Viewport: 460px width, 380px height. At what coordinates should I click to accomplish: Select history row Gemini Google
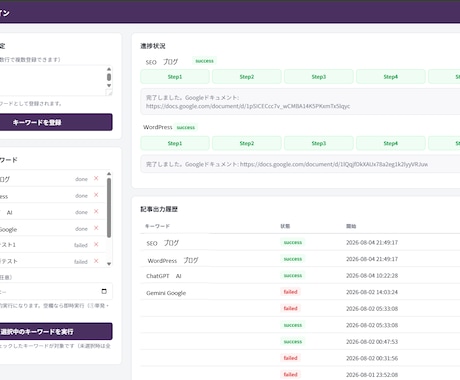coord(300,292)
